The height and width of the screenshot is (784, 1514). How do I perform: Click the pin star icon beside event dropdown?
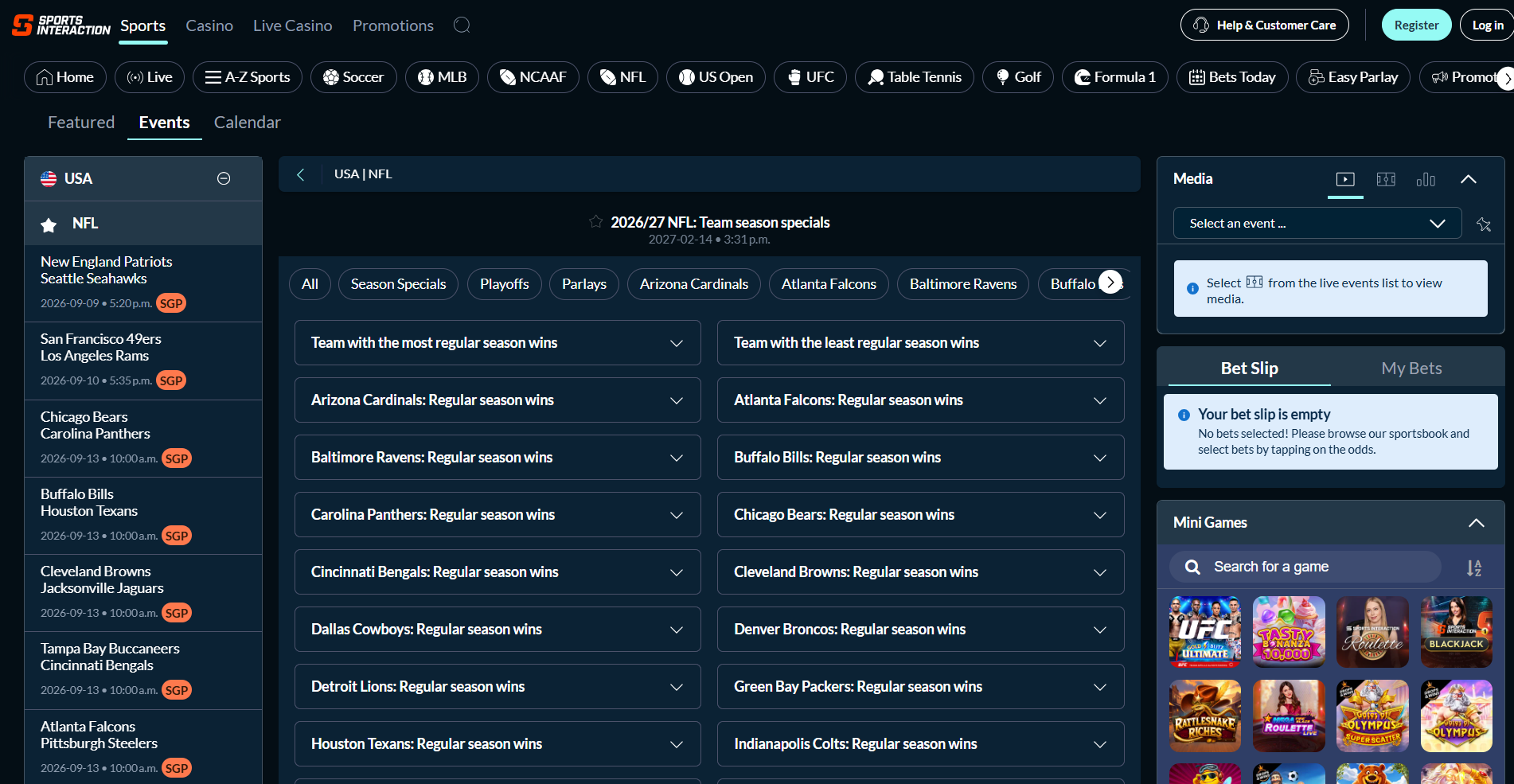pyautogui.click(x=1484, y=224)
